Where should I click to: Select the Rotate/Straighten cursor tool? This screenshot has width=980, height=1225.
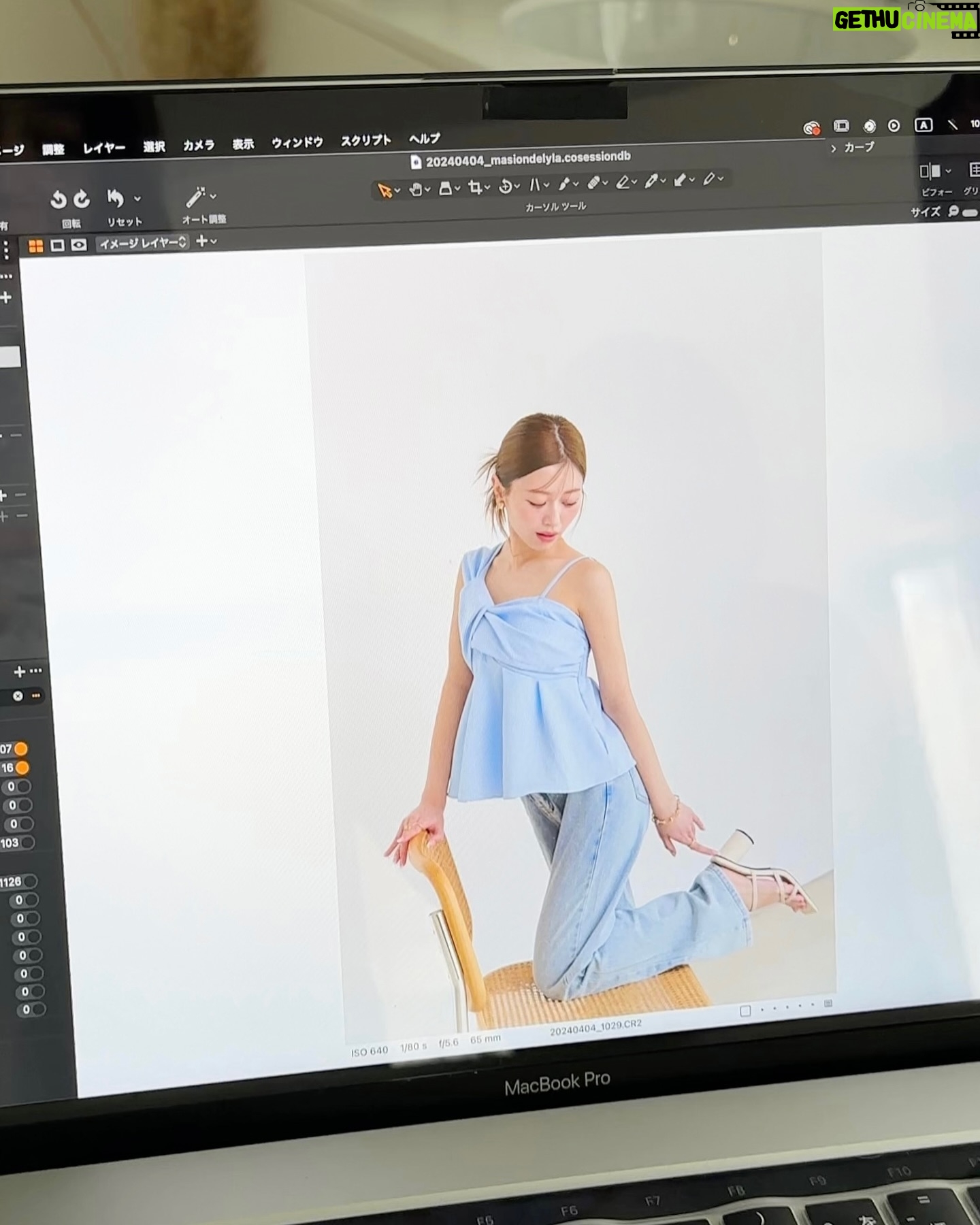pyautogui.click(x=506, y=186)
